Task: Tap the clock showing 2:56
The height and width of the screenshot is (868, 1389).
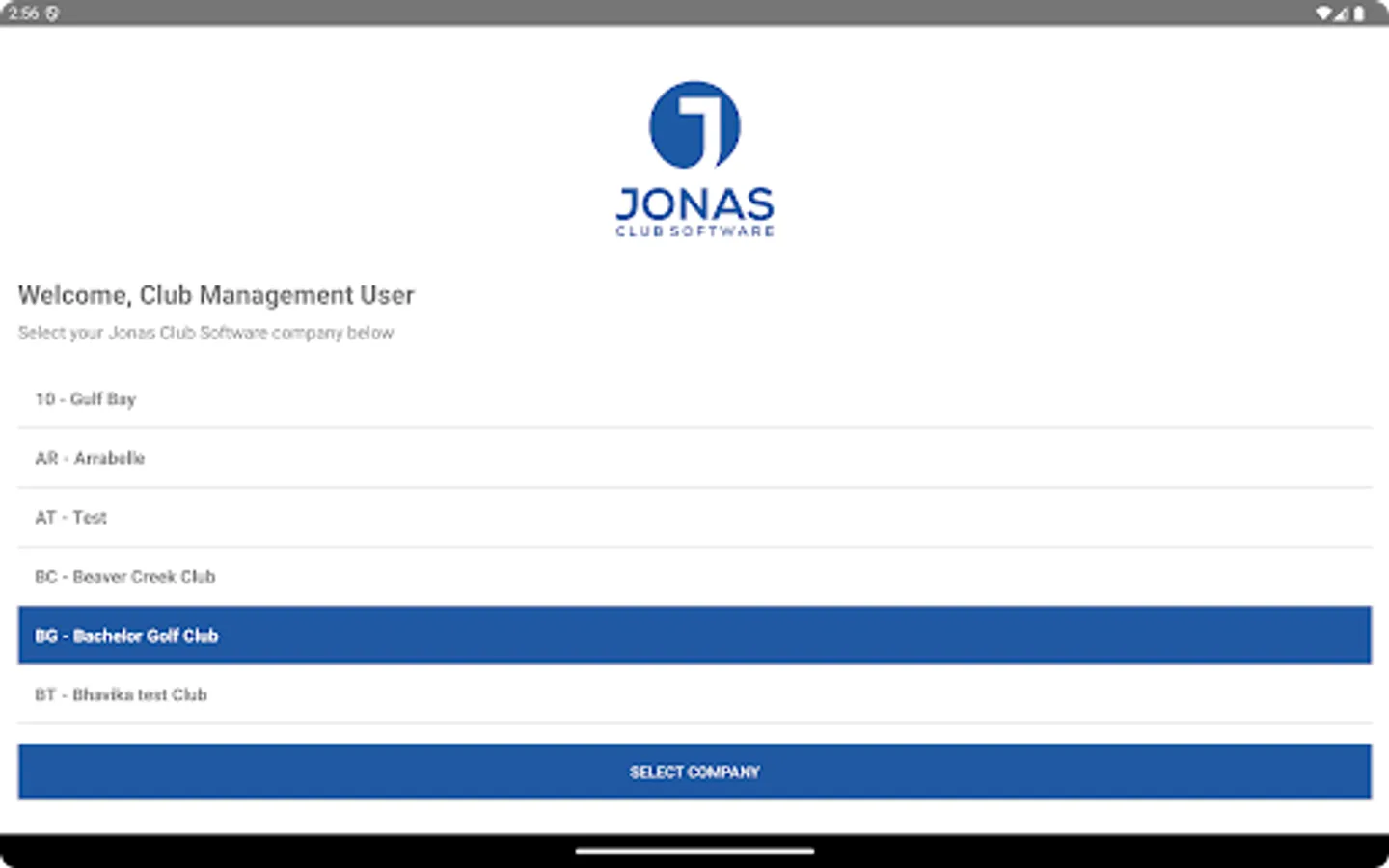Action: [x=23, y=14]
